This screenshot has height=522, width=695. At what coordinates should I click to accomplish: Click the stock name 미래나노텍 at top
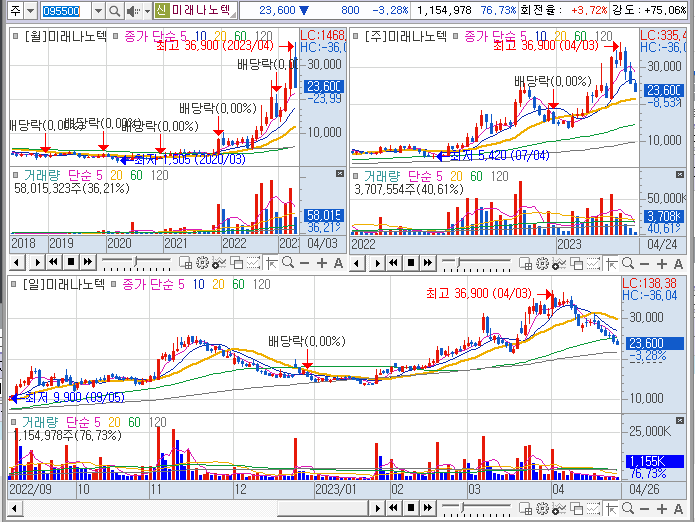tap(201, 10)
